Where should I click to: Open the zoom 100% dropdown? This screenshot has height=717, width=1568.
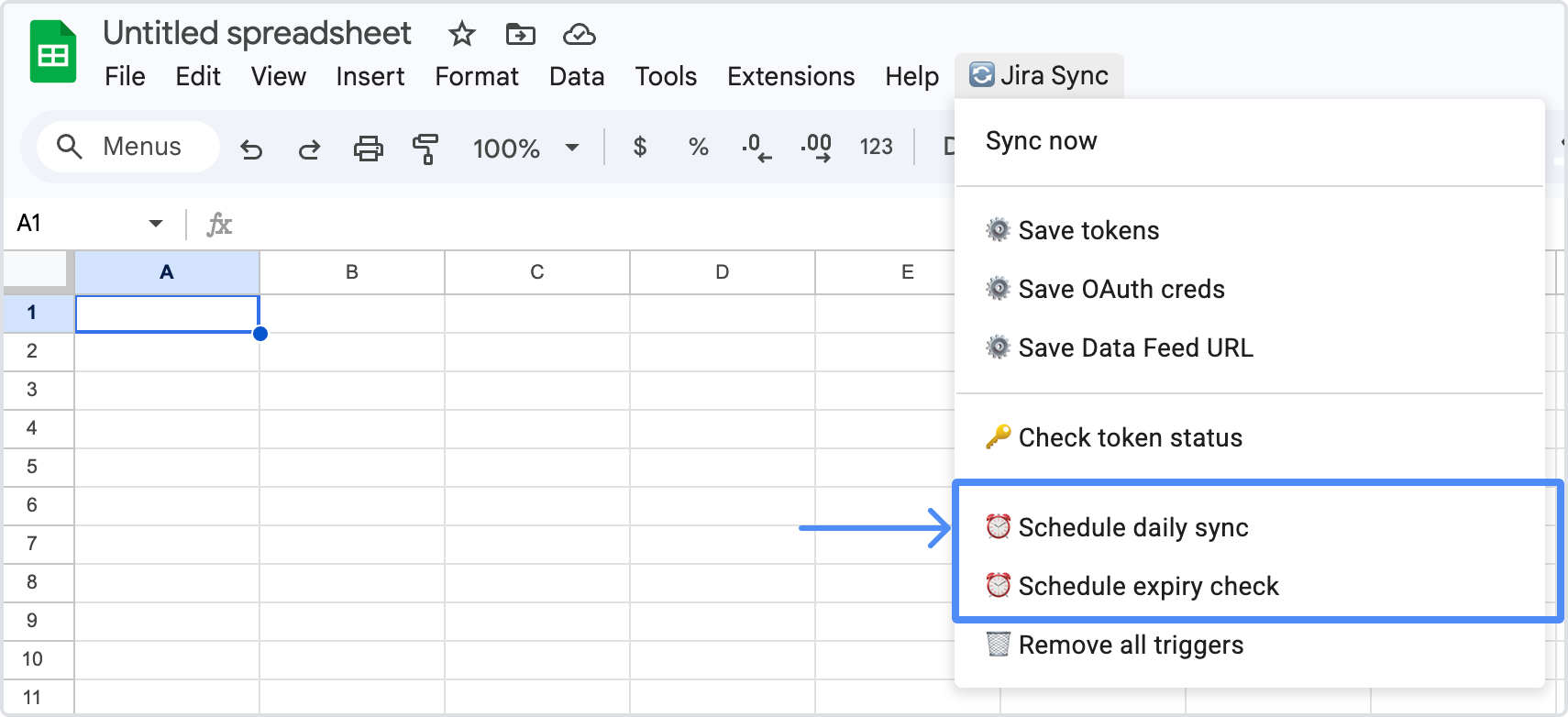pyautogui.click(x=526, y=148)
